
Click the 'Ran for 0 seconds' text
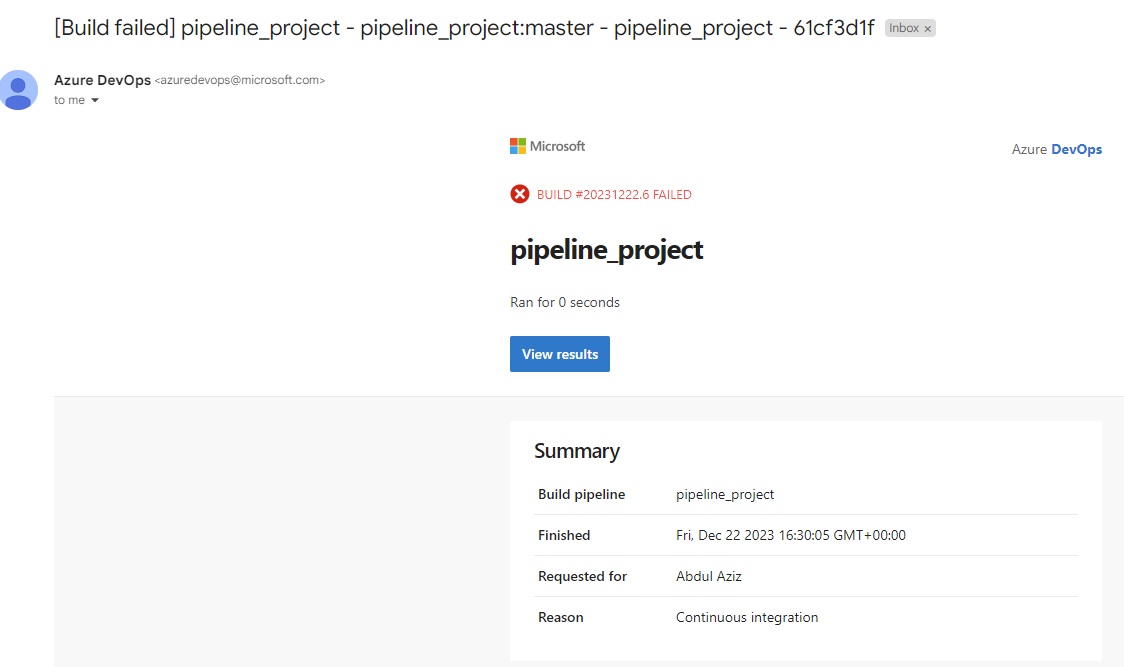tap(565, 303)
